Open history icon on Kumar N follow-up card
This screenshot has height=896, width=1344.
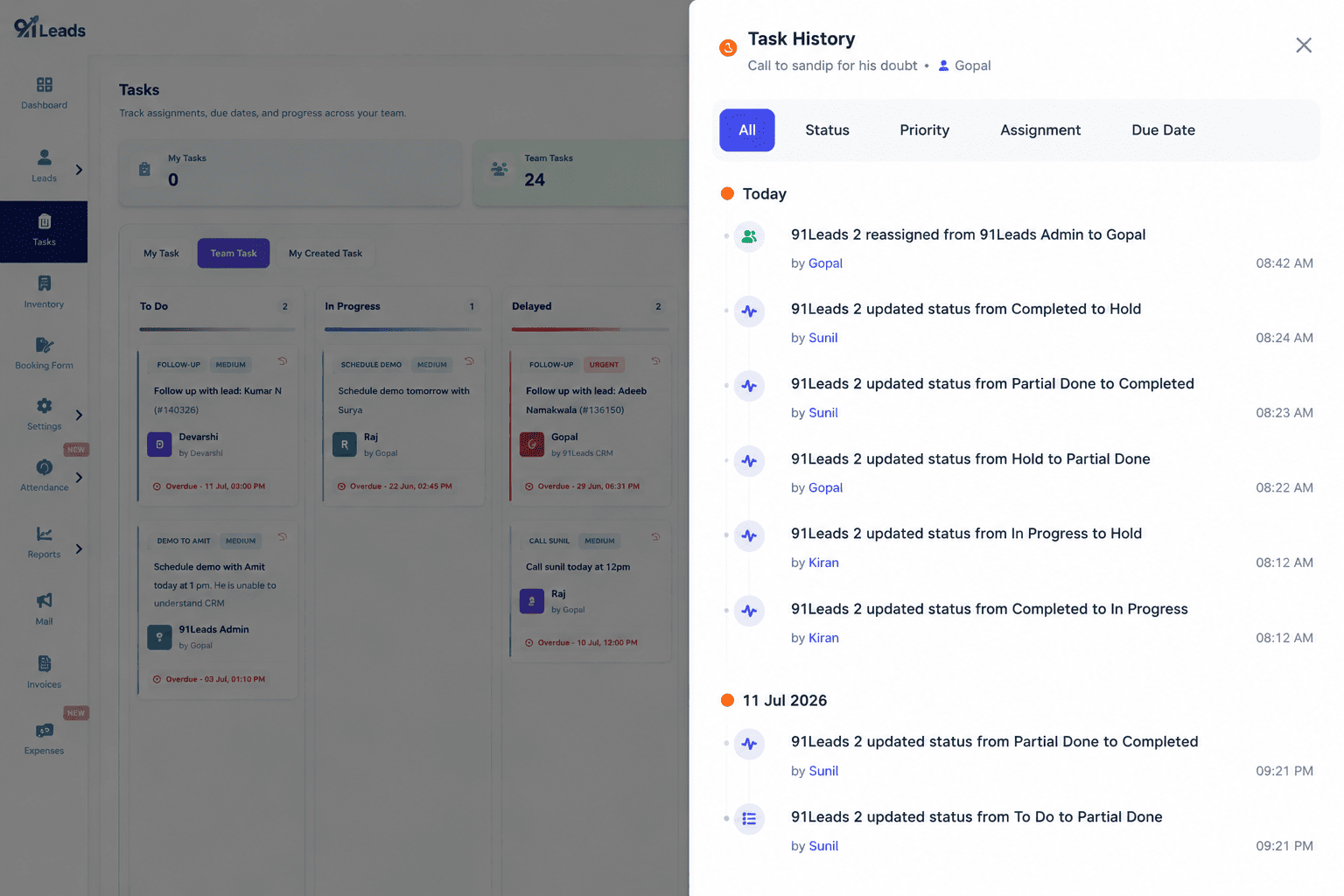click(283, 361)
